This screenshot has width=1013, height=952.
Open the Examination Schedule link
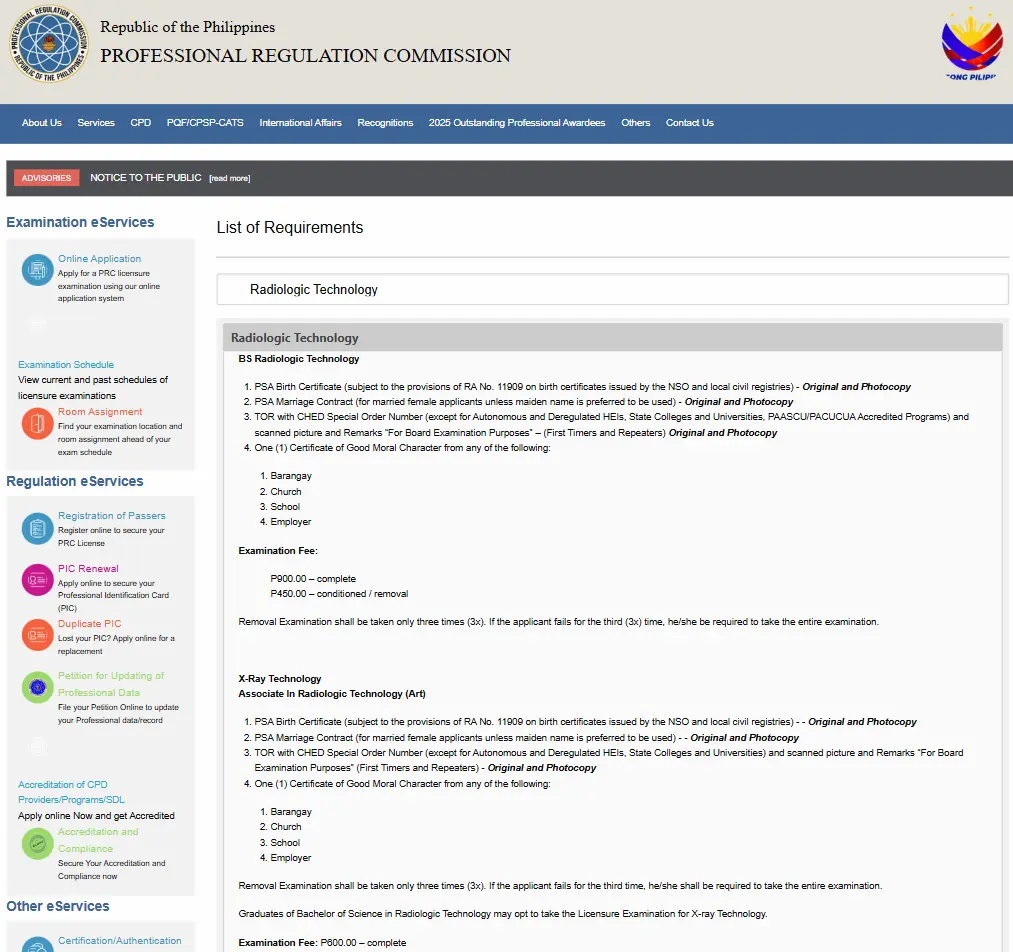(66, 364)
